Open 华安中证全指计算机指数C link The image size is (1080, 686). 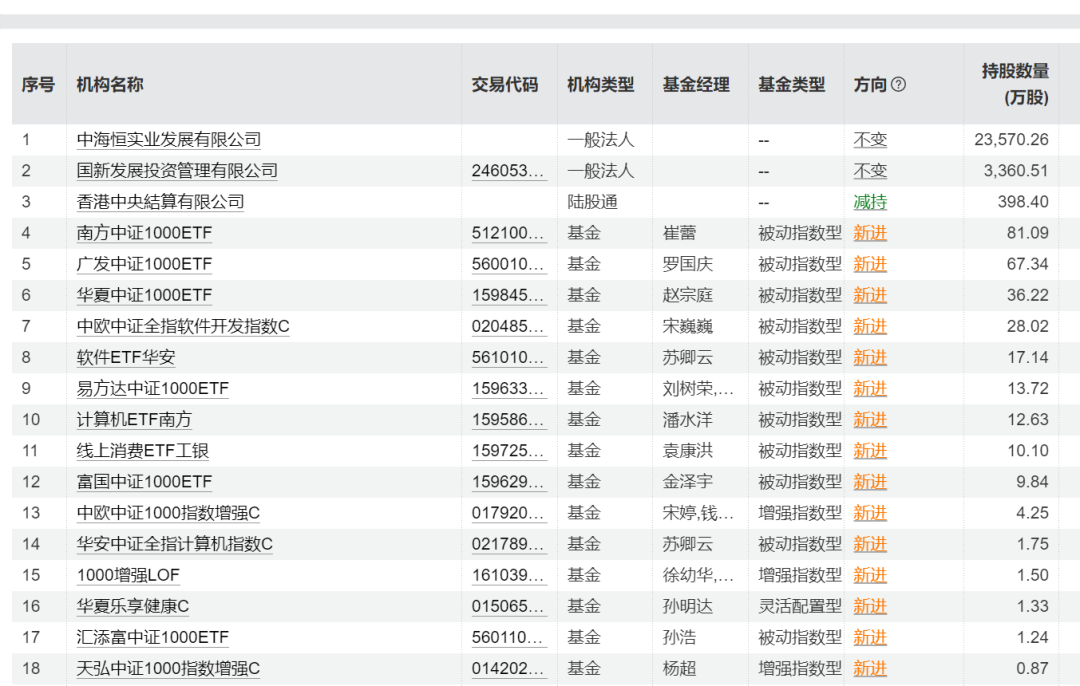(x=175, y=544)
